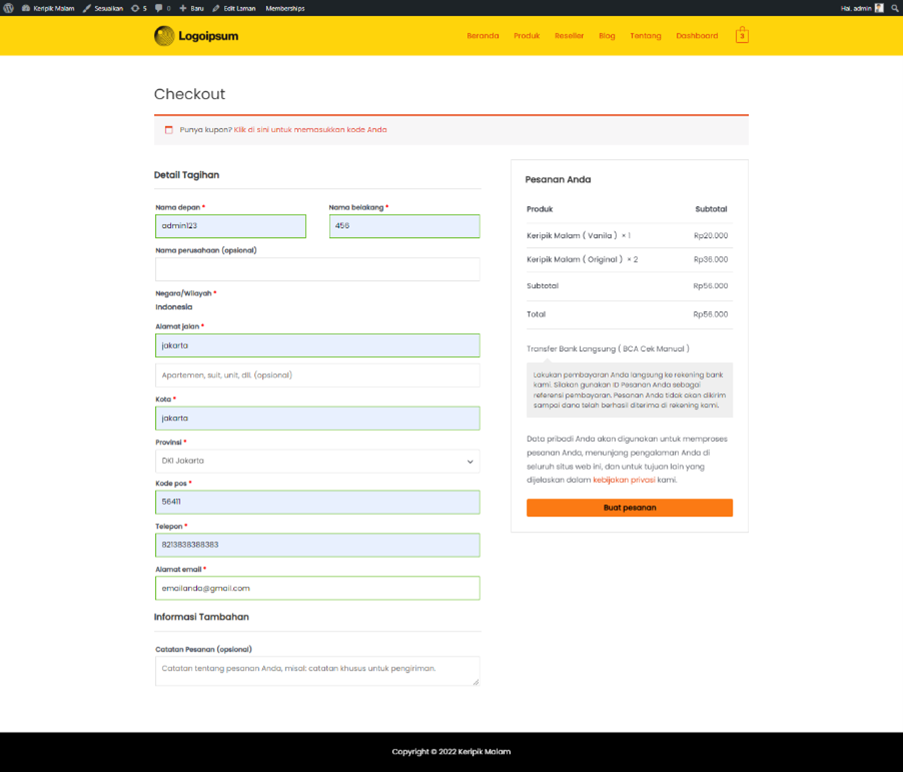Go to the Produk menu item
The height and width of the screenshot is (772, 903).
click(x=526, y=36)
